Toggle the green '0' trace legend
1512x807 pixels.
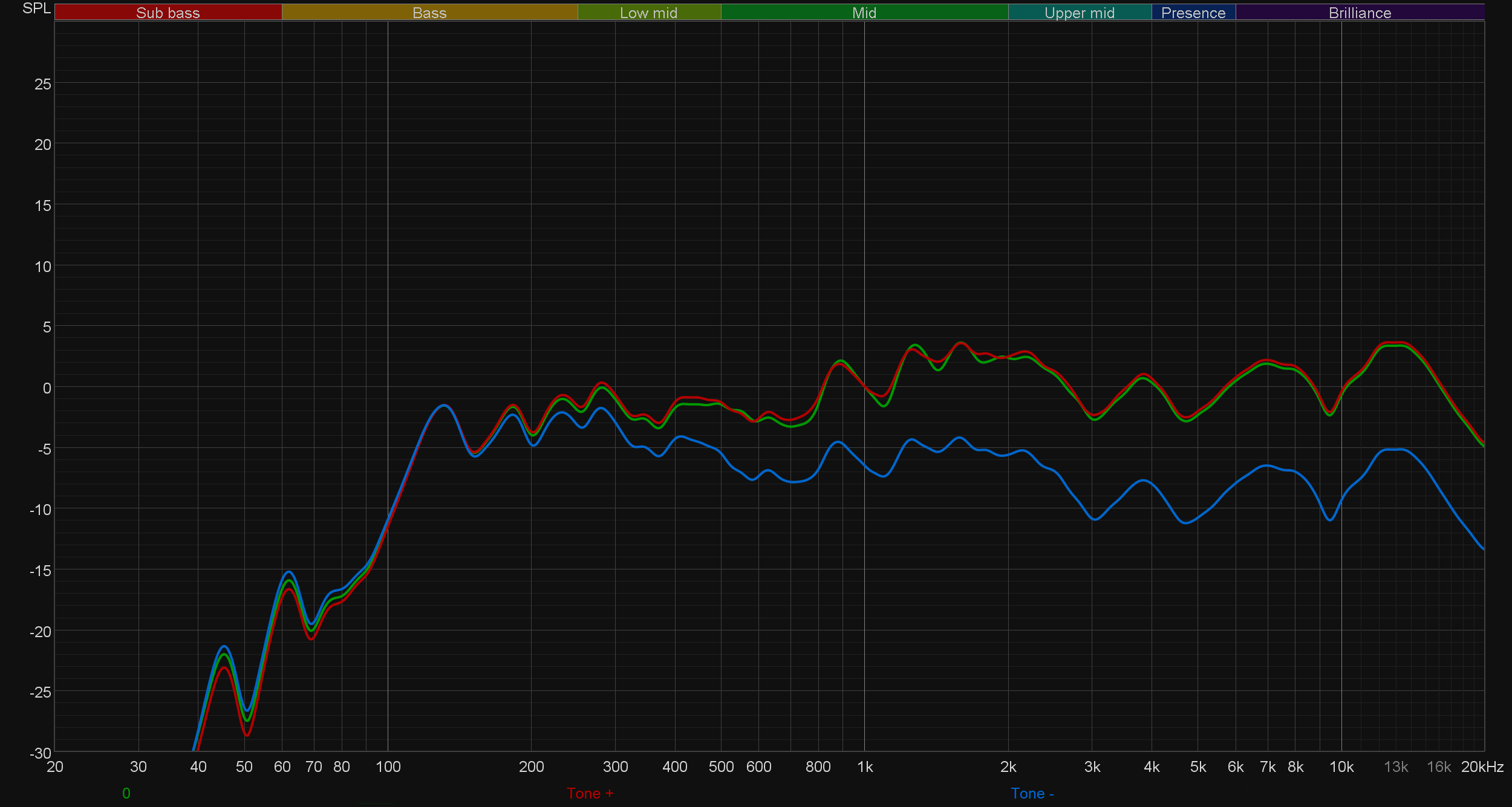126,793
